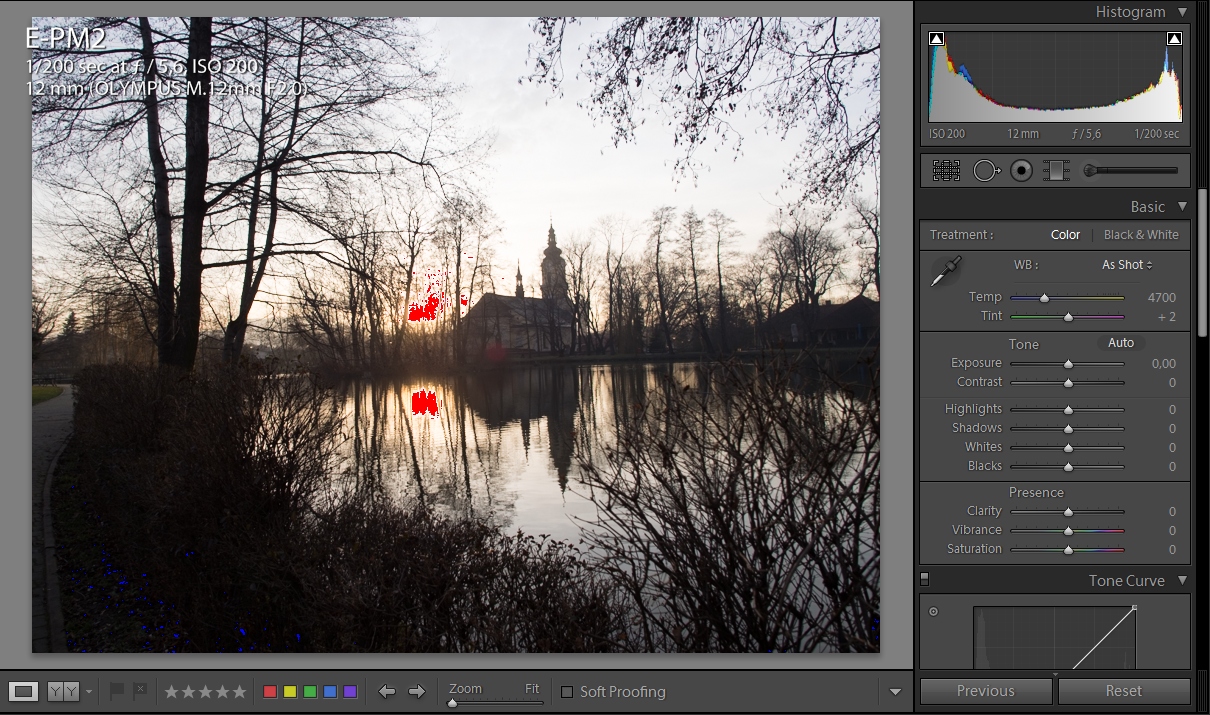Image resolution: width=1210 pixels, height=715 pixels.
Task: Switch to Loupe view mode
Action: (24, 691)
